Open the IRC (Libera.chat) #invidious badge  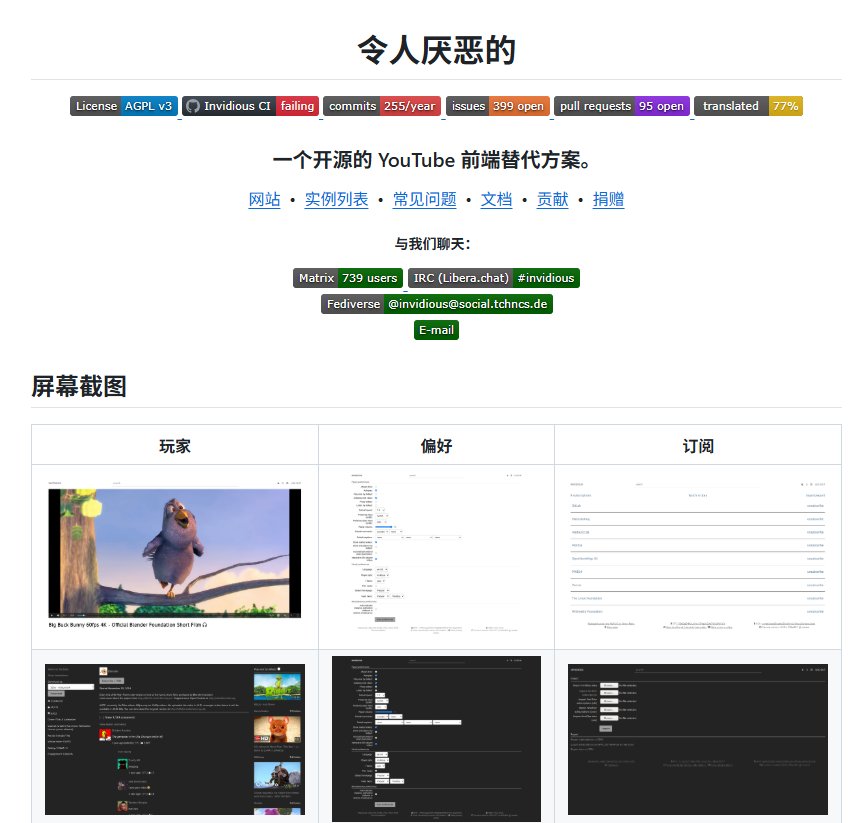click(x=494, y=278)
